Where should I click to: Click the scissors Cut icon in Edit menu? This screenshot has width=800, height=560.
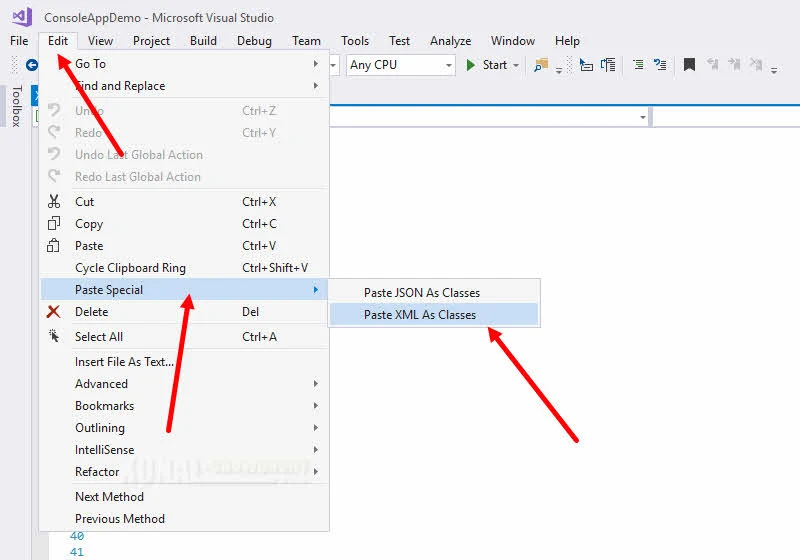click(x=54, y=201)
